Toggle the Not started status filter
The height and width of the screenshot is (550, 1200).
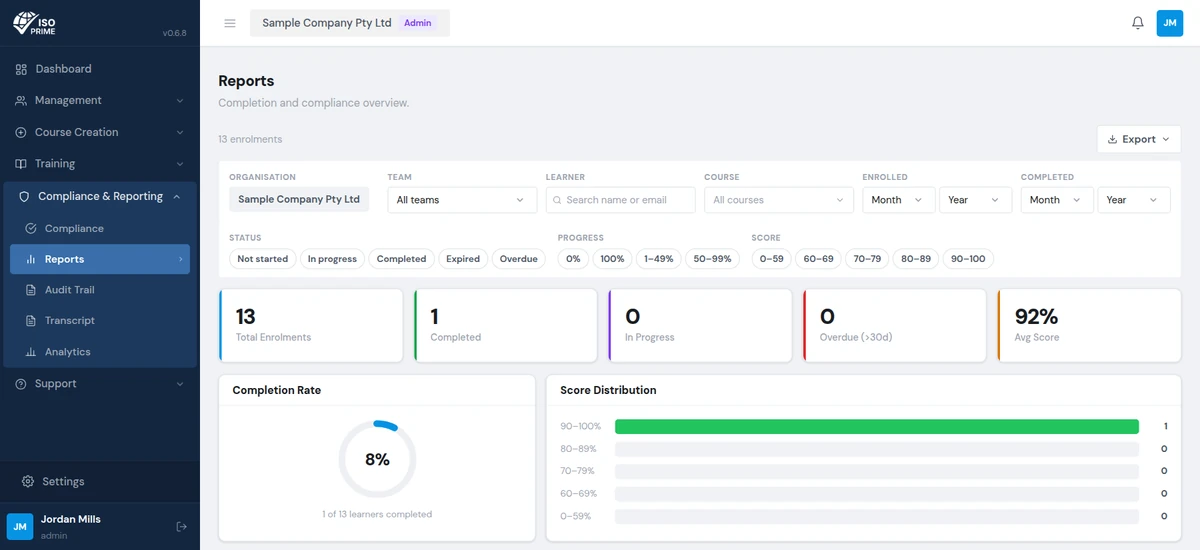coord(263,259)
